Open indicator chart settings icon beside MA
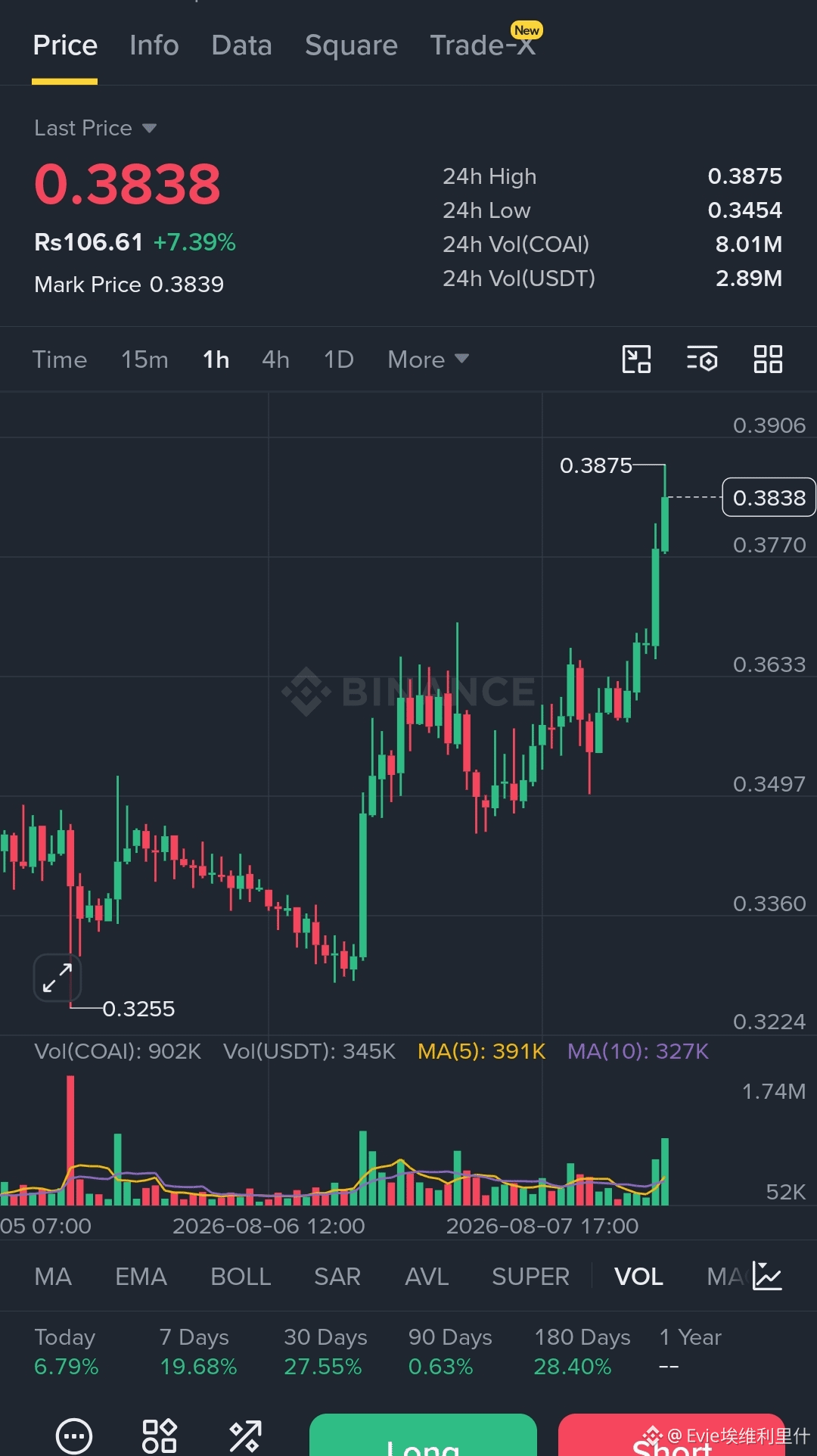Image resolution: width=817 pixels, height=1456 pixels. tap(767, 1277)
